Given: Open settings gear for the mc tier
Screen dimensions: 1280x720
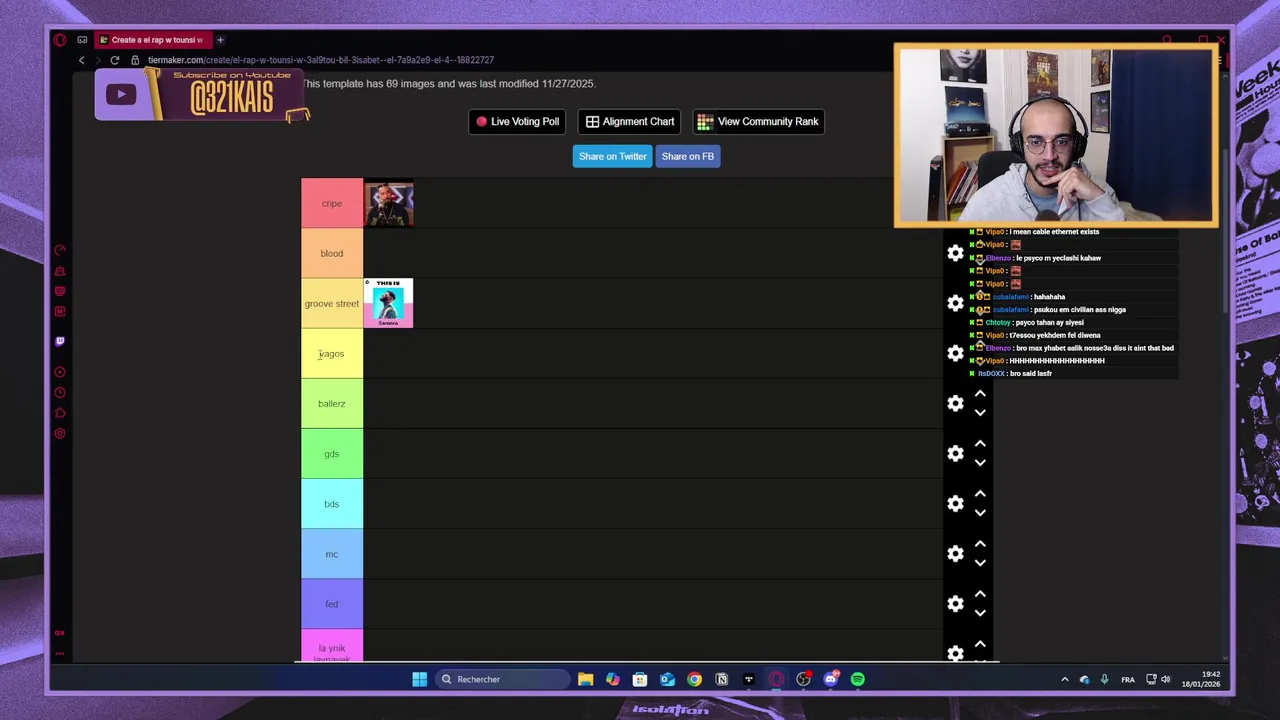Looking at the screenshot, I should (955, 553).
